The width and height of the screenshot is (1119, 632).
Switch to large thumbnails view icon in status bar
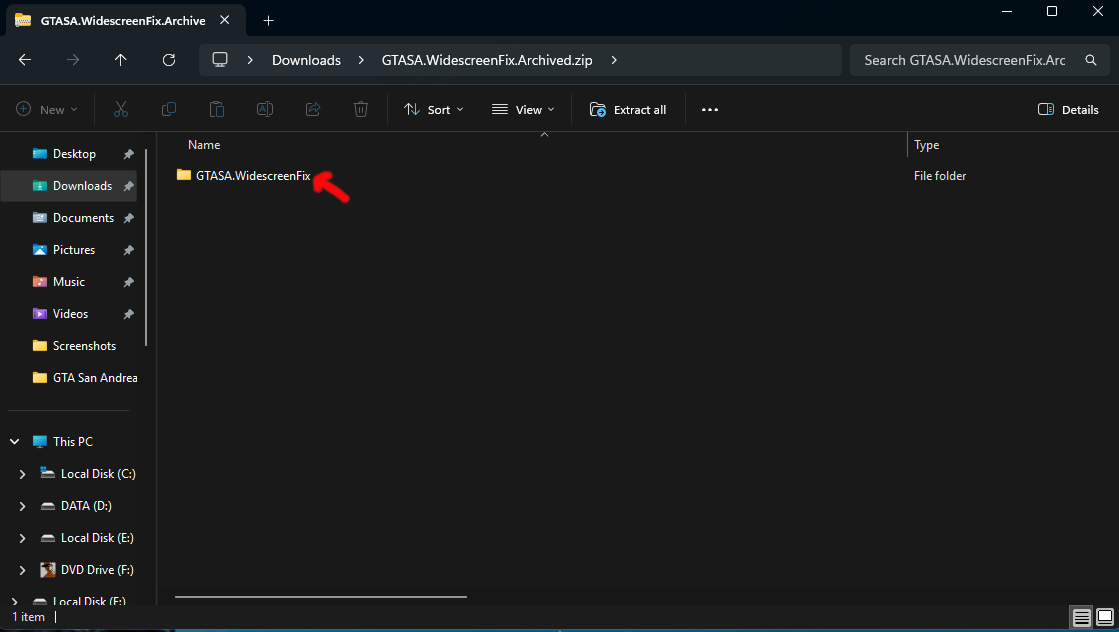click(1105, 617)
